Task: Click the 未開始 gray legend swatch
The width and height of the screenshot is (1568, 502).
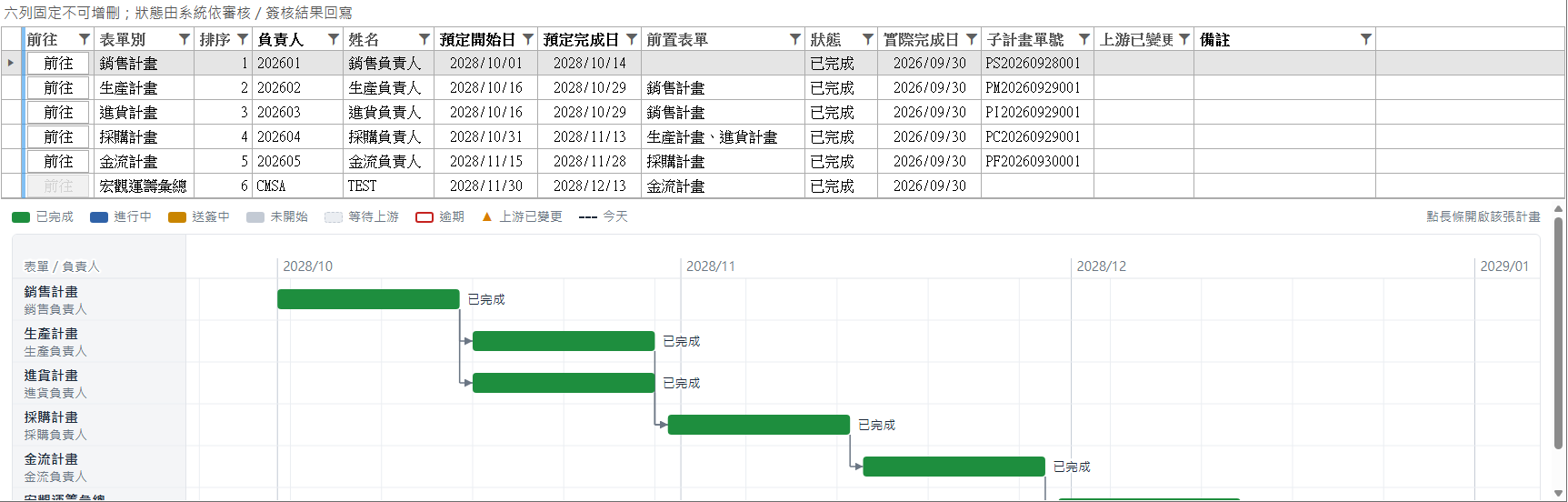Action: pyautogui.click(x=255, y=217)
